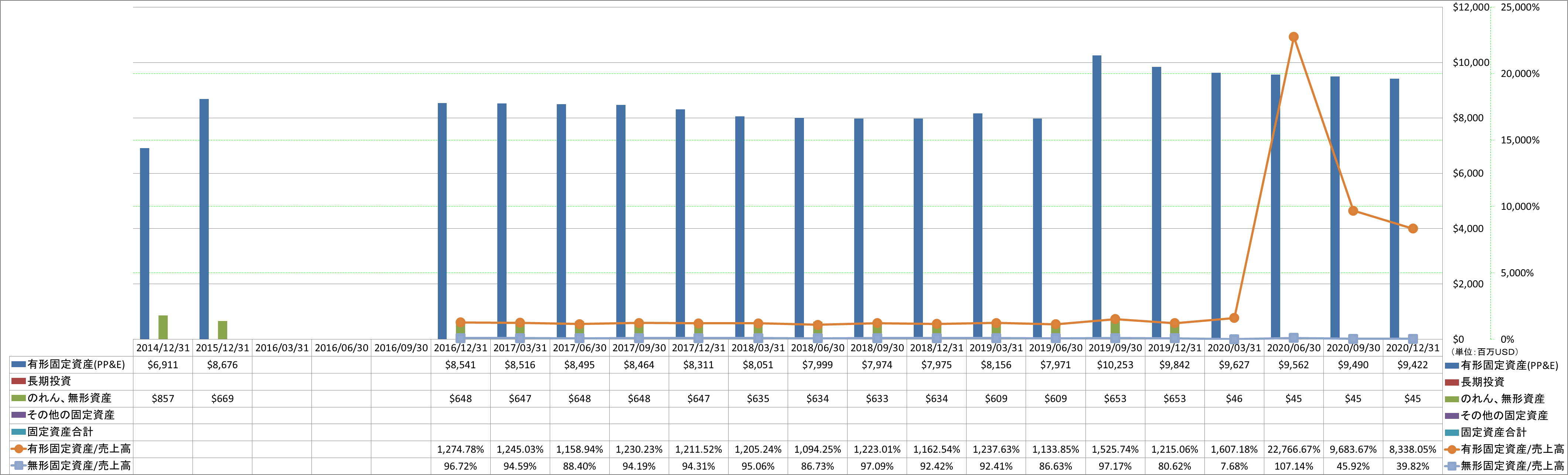The image size is (1568, 475).
Task: Click the ratio cell 80.62%
Action: pyautogui.click(x=1175, y=466)
